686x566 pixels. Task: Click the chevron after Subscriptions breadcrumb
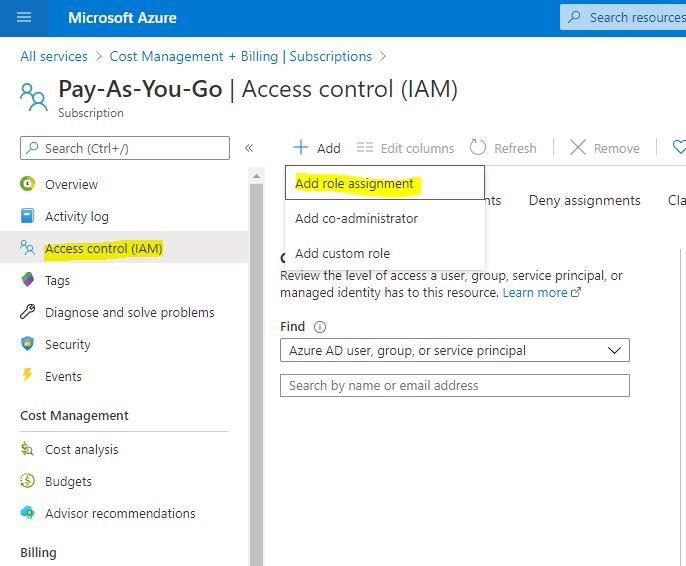pos(383,56)
